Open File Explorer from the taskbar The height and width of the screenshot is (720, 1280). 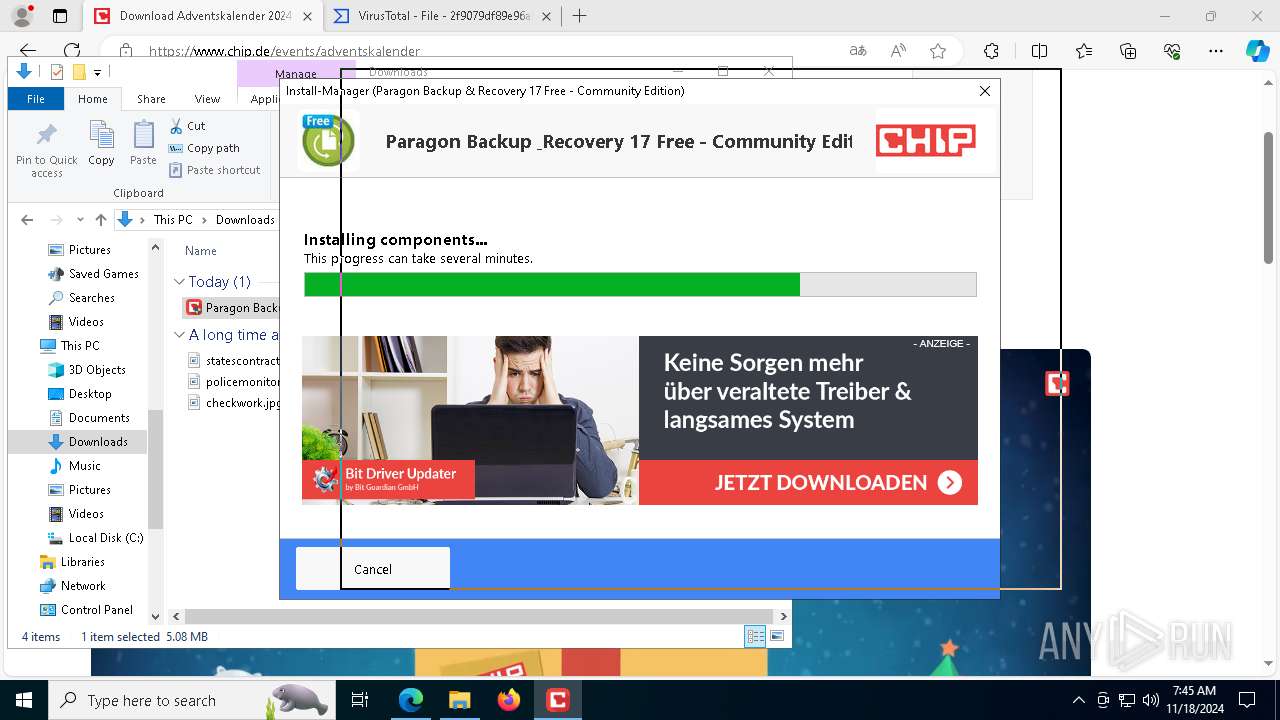pyautogui.click(x=459, y=700)
